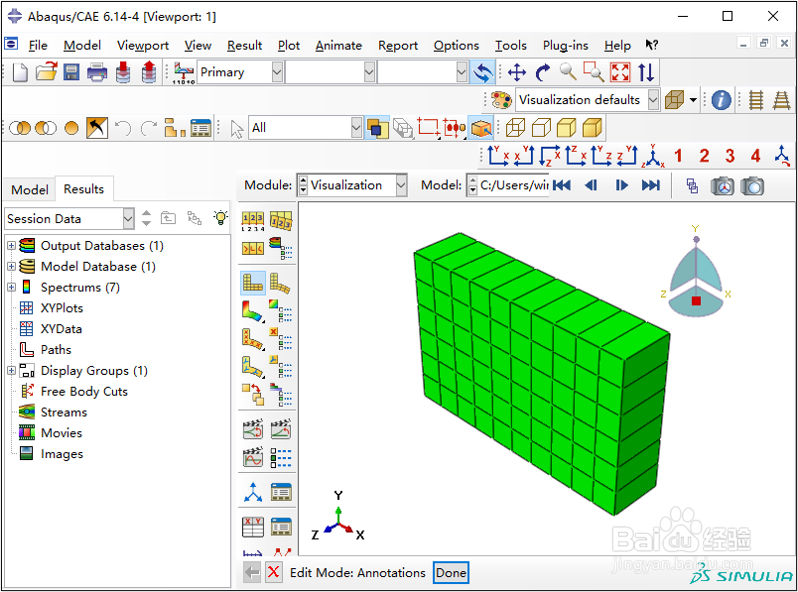Expand the Output Databases tree node

11,246
